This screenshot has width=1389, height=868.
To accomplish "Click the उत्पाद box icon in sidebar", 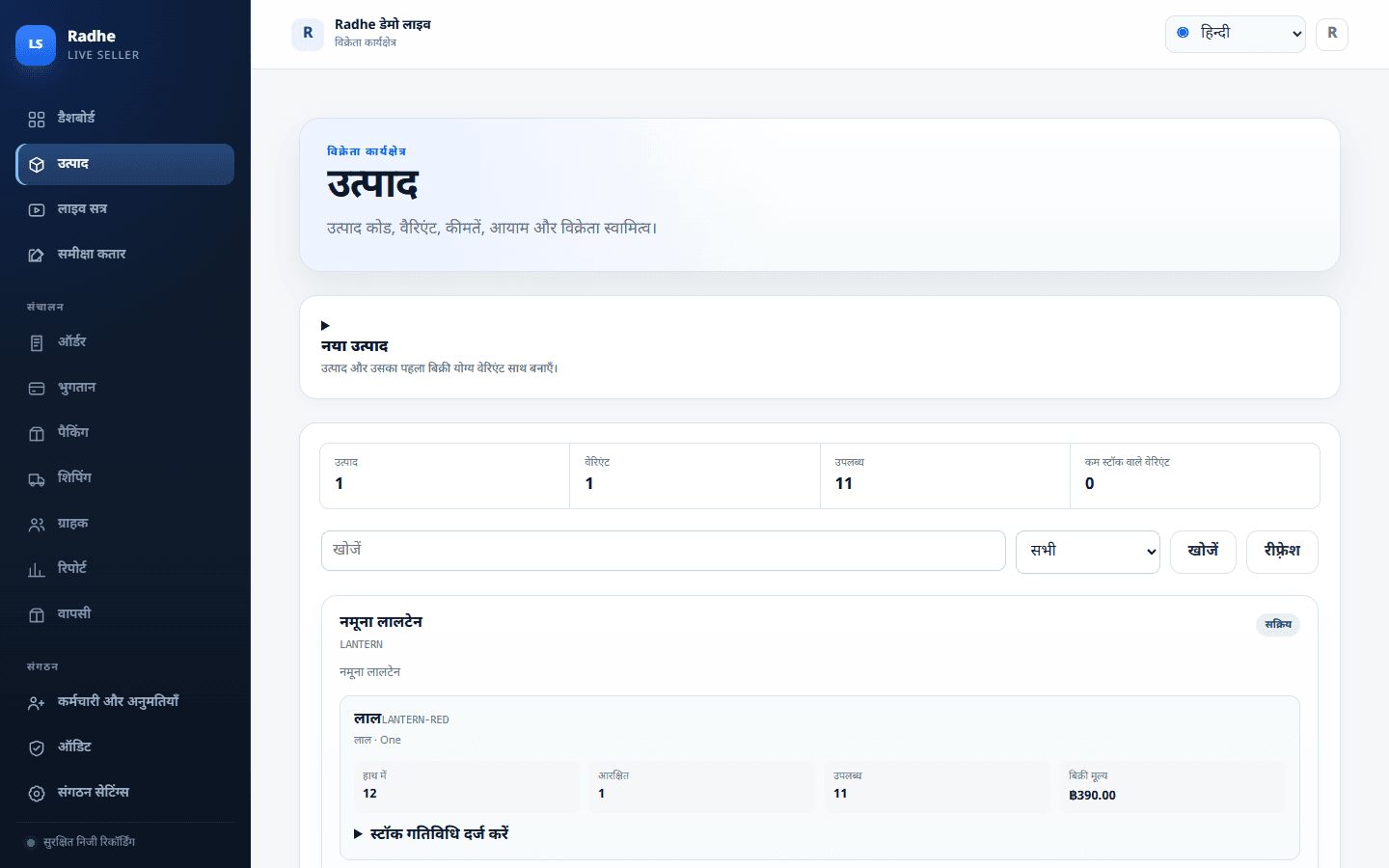I will pos(37,164).
